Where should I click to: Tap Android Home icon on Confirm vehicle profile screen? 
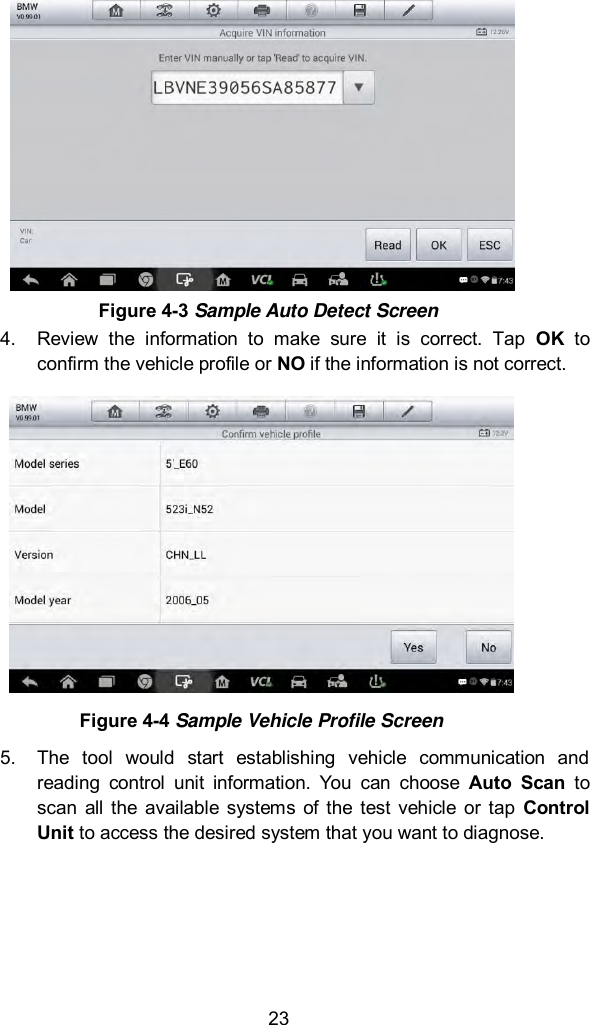(x=68, y=682)
